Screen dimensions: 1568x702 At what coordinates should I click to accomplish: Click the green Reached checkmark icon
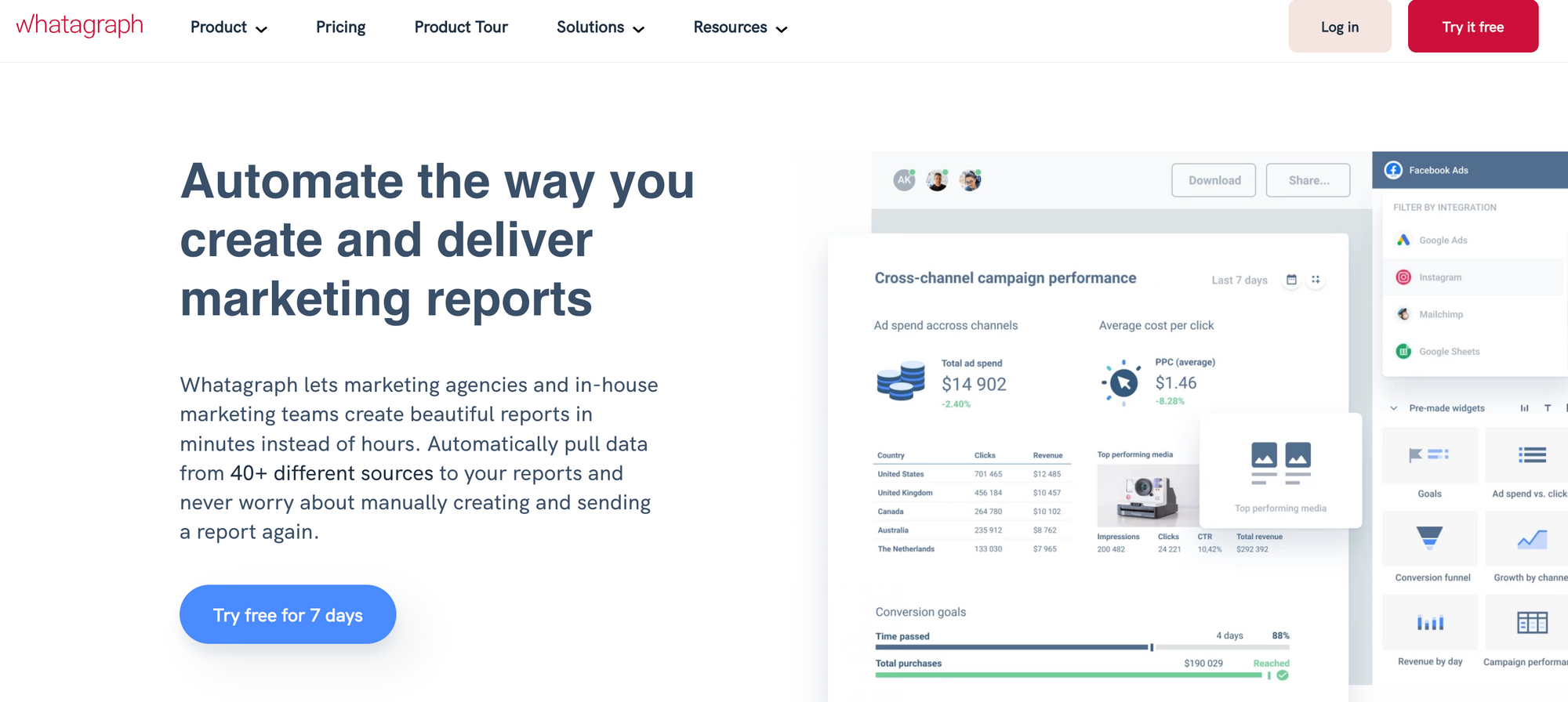click(1283, 675)
